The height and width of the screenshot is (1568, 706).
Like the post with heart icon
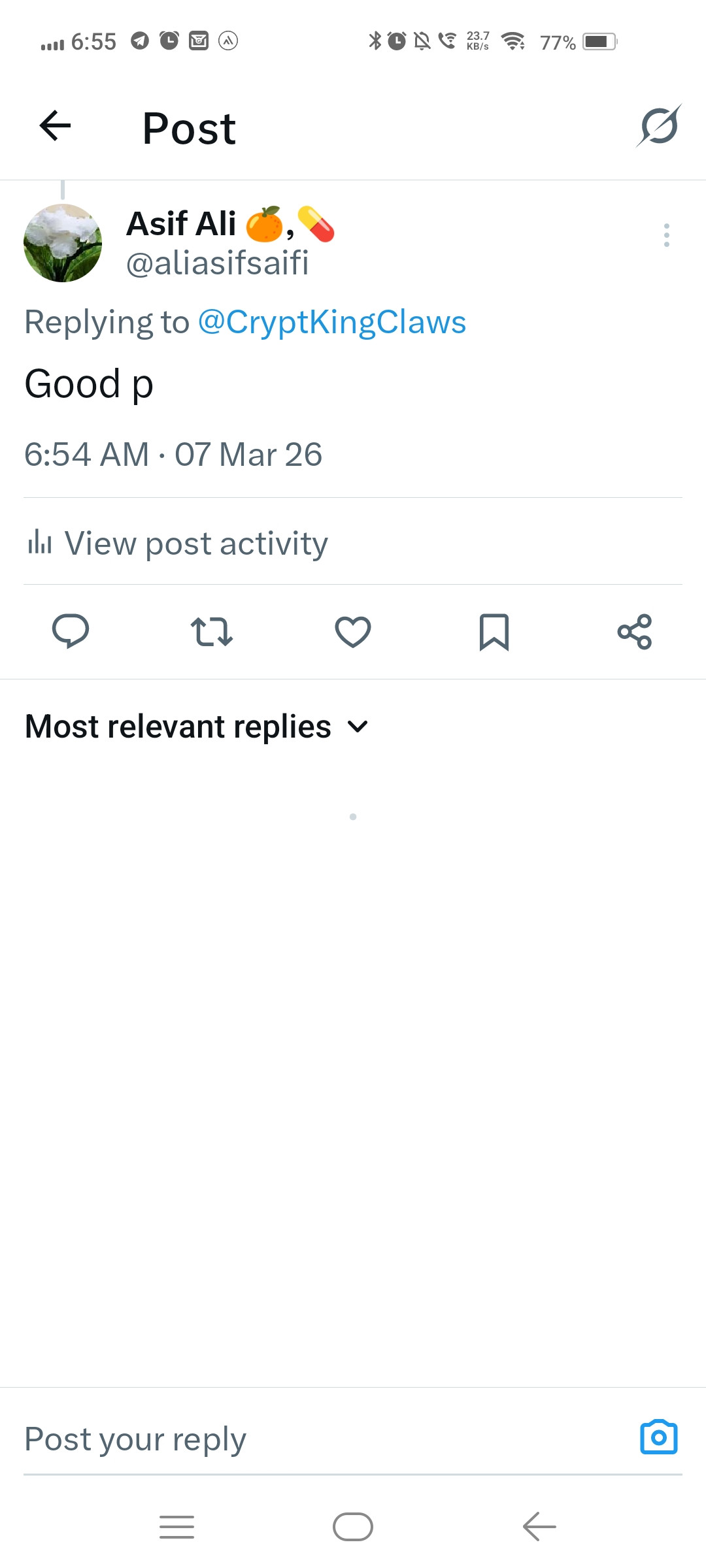(x=353, y=632)
